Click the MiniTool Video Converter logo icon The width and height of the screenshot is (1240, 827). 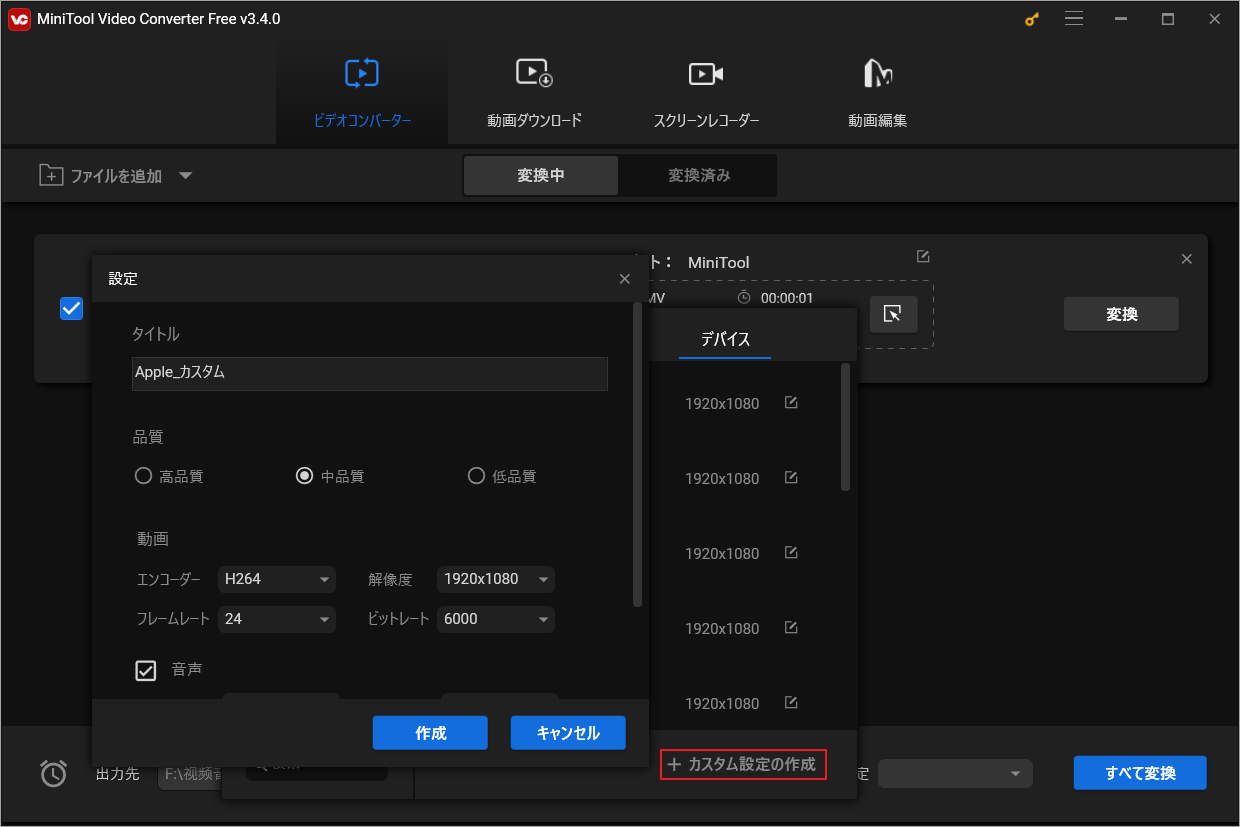(19, 19)
